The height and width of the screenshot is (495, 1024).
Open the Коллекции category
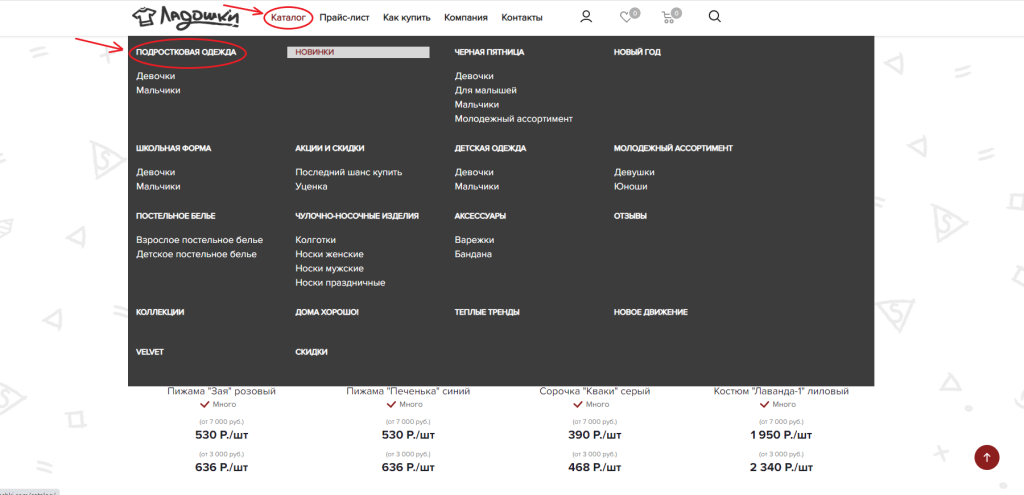[x=160, y=312]
